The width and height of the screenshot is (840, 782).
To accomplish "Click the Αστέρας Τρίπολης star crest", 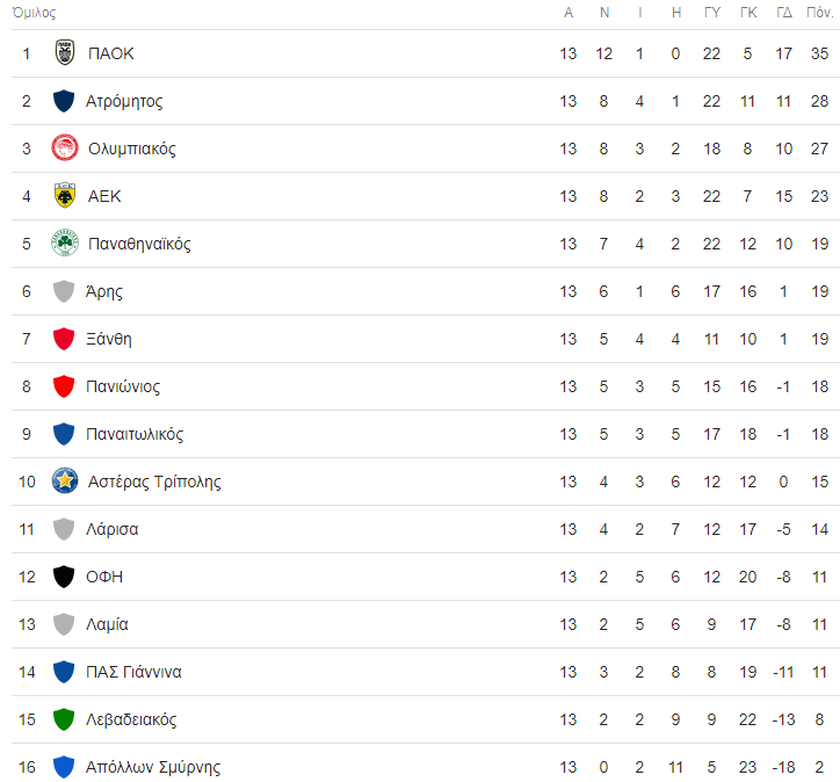I will tap(65, 481).
